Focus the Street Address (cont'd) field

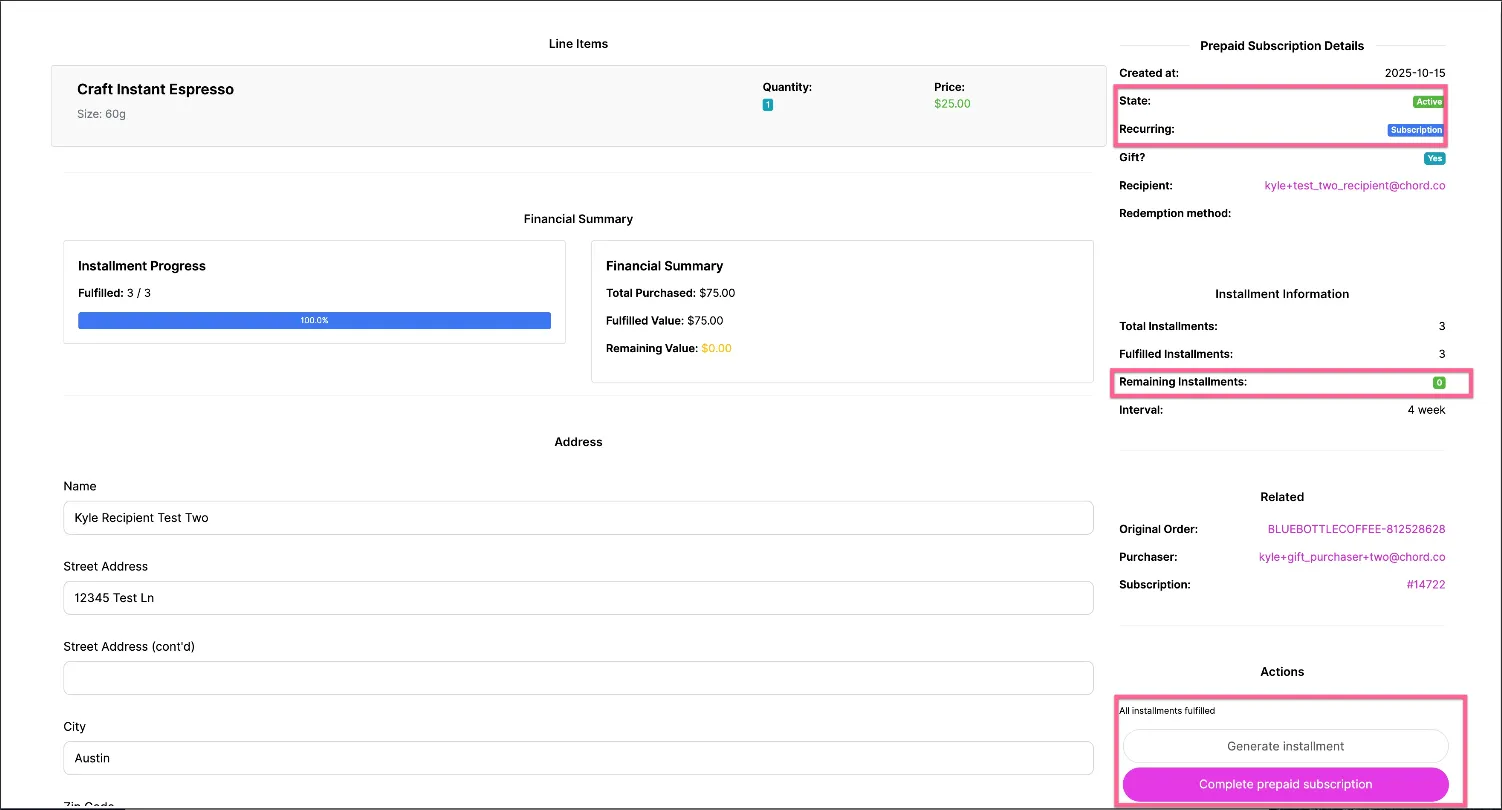click(x=578, y=678)
